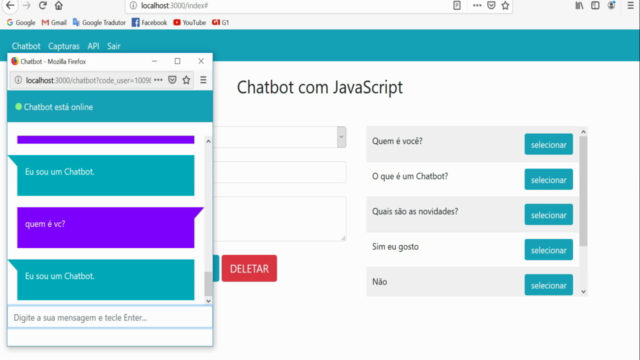Click Pocket save icon in main address bar
Image resolution: width=640 pixels, height=360 pixels.
(491, 5)
